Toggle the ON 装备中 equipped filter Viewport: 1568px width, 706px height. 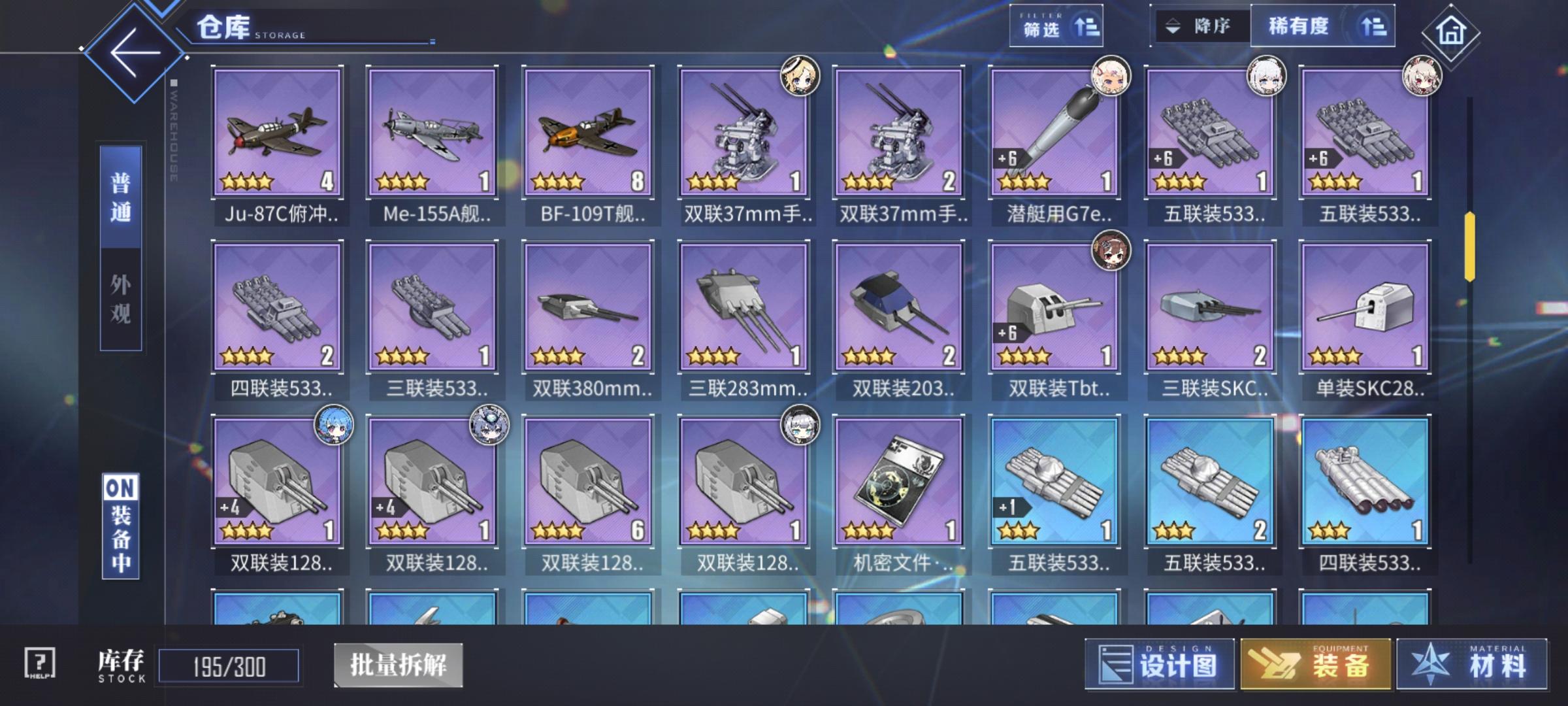[x=121, y=526]
